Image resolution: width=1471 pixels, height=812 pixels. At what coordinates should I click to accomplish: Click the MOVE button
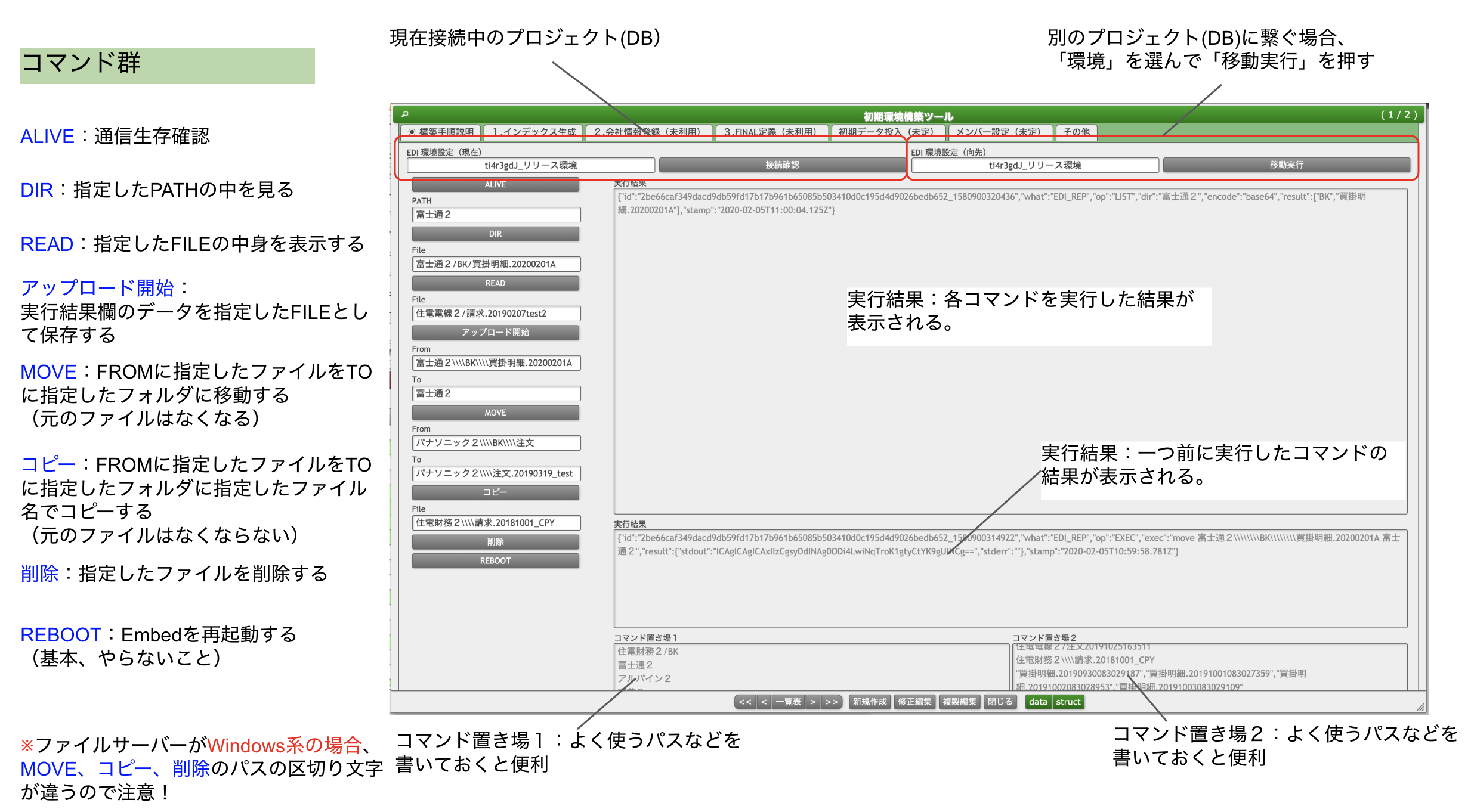[495, 413]
